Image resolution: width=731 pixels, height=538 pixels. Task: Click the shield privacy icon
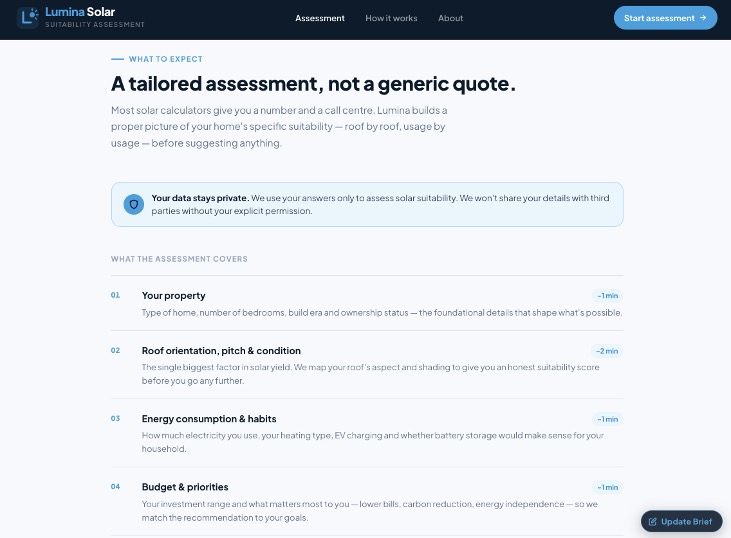pyautogui.click(x=134, y=204)
